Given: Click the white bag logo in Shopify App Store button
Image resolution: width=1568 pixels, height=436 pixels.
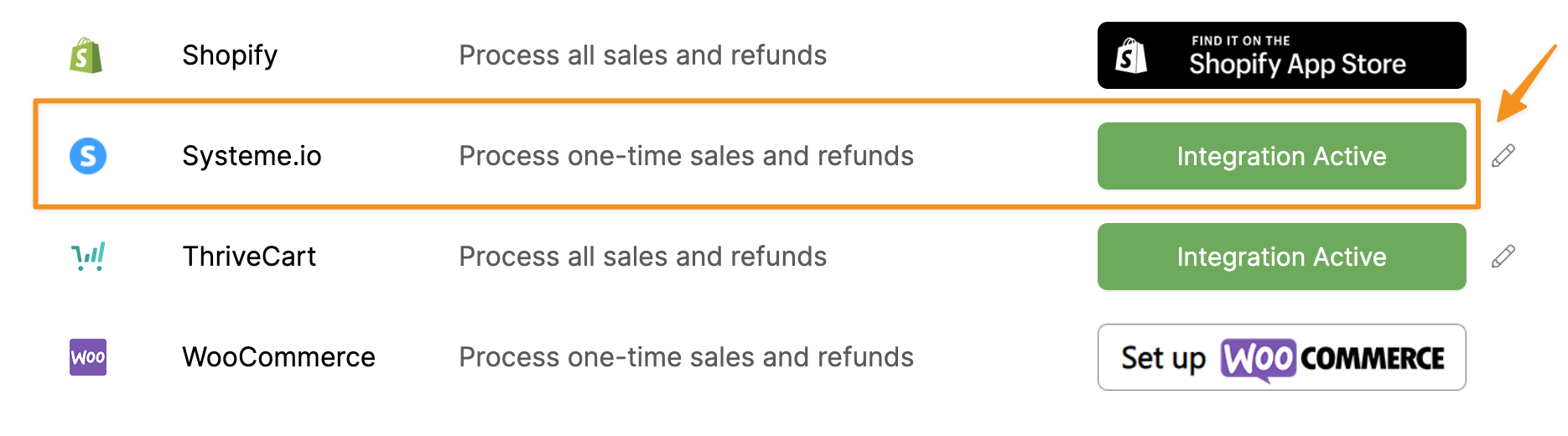Looking at the screenshot, I should pyautogui.click(x=1131, y=56).
